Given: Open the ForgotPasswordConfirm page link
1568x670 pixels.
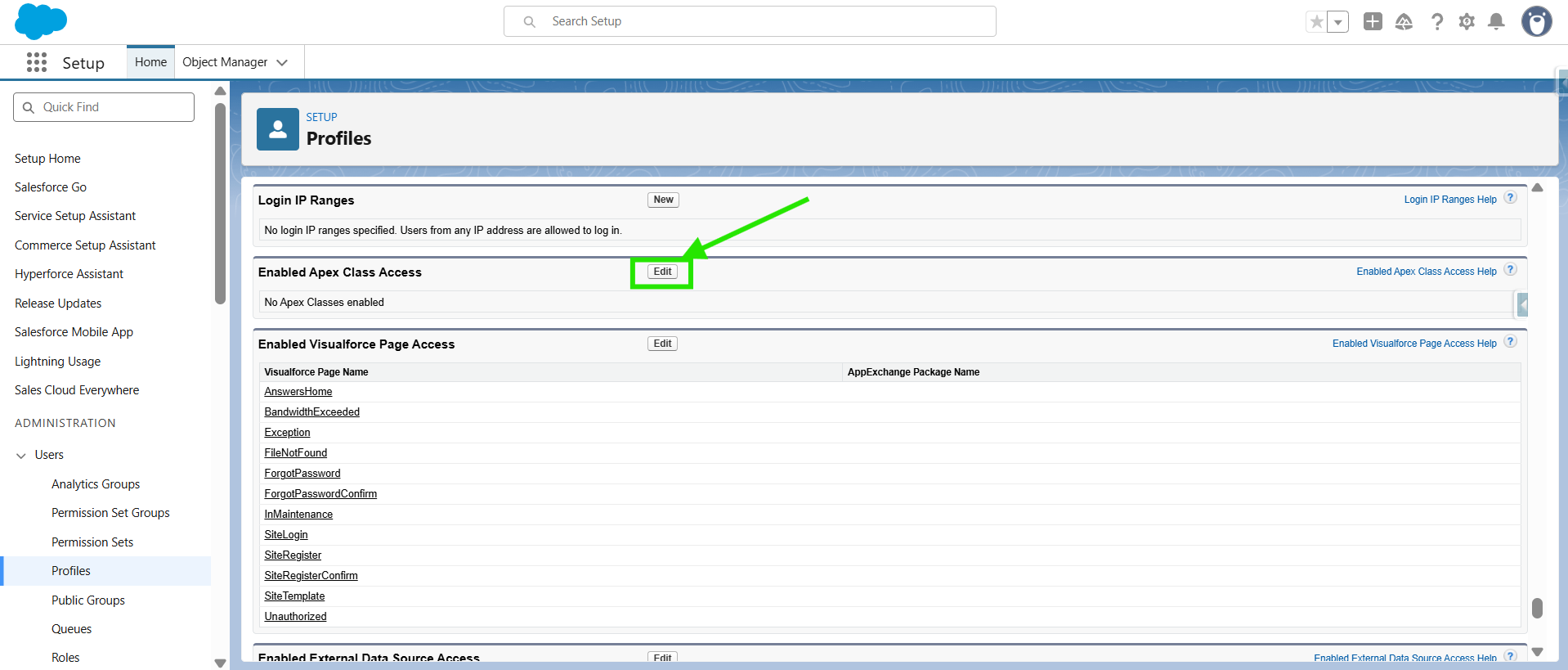Looking at the screenshot, I should pyautogui.click(x=320, y=494).
